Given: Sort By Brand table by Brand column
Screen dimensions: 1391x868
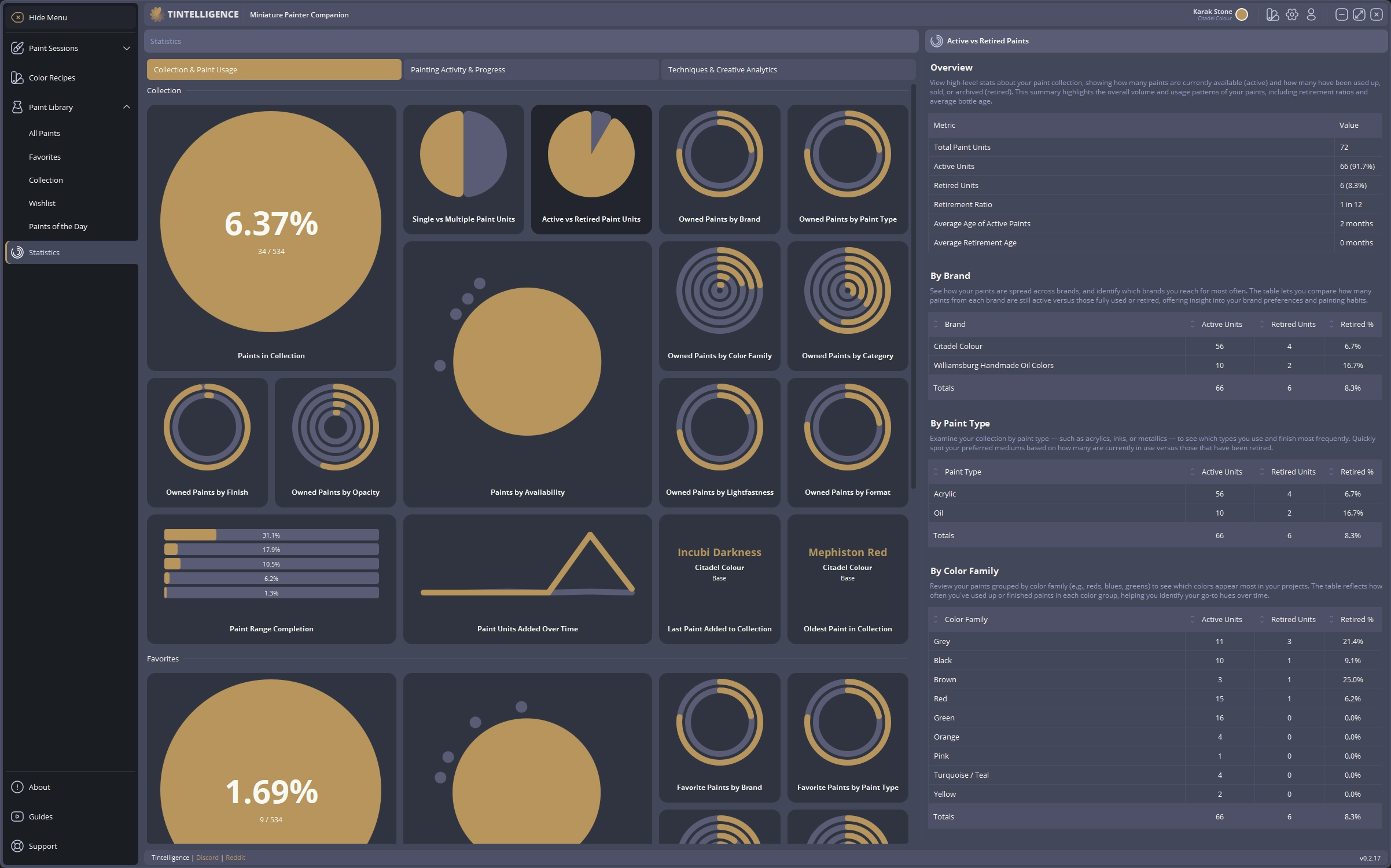Looking at the screenshot, I should click(x=955, y=324).
